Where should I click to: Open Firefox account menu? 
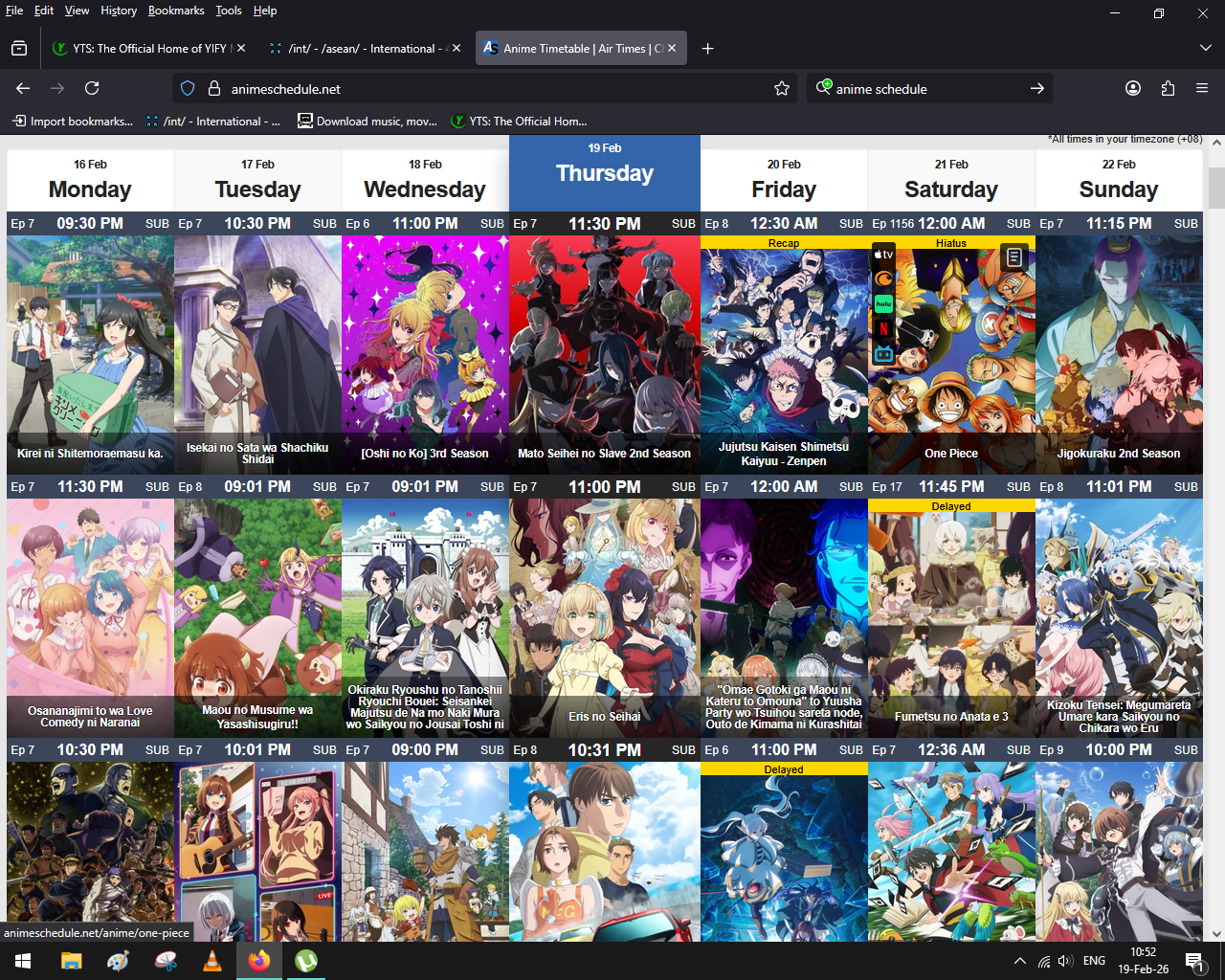click(1133, 88)
